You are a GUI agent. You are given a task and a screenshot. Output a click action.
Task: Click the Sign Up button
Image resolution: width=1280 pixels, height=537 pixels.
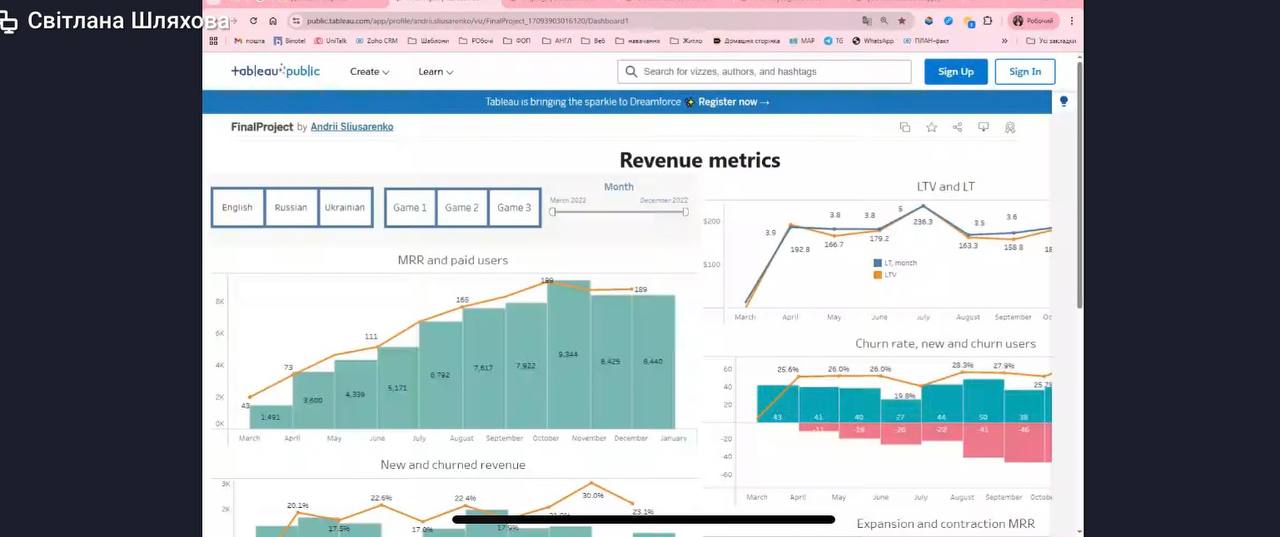(x=955, y=72)
